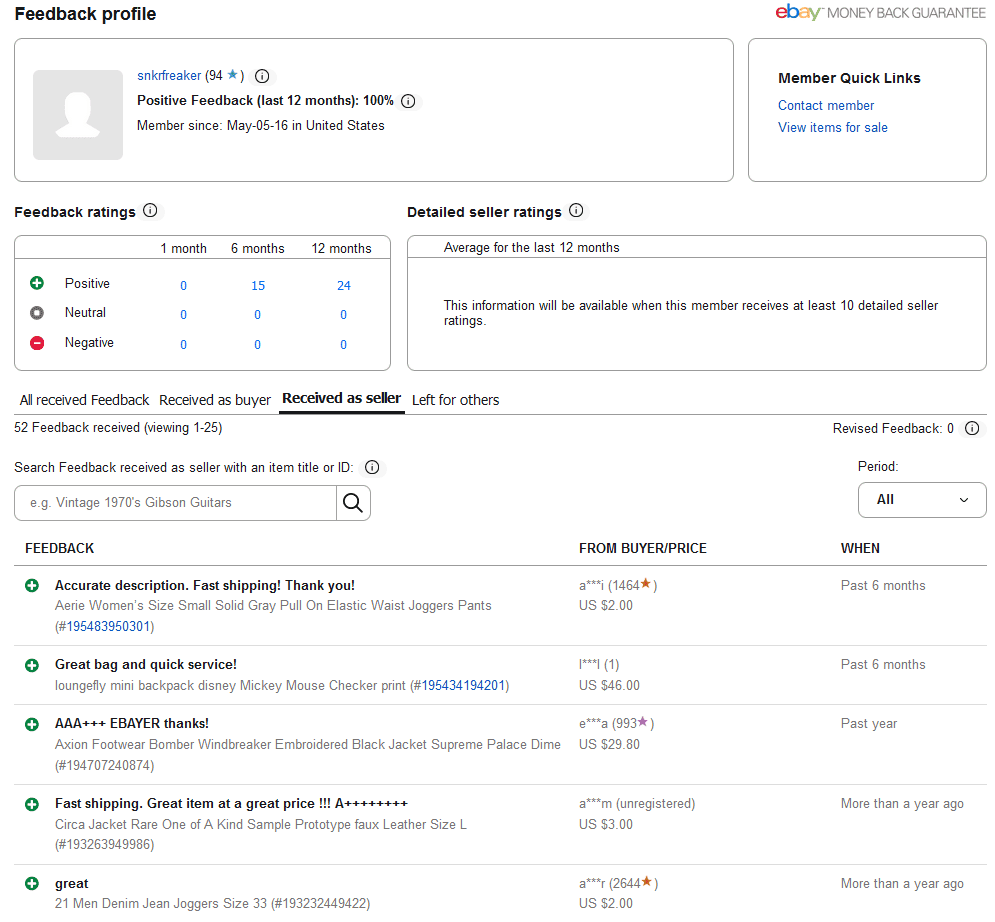The height and width of the screenshot is (922, 995).
Task: Click '21 Men Denim Jean Joggers Size 33' title
Action: tap(161, 904)
